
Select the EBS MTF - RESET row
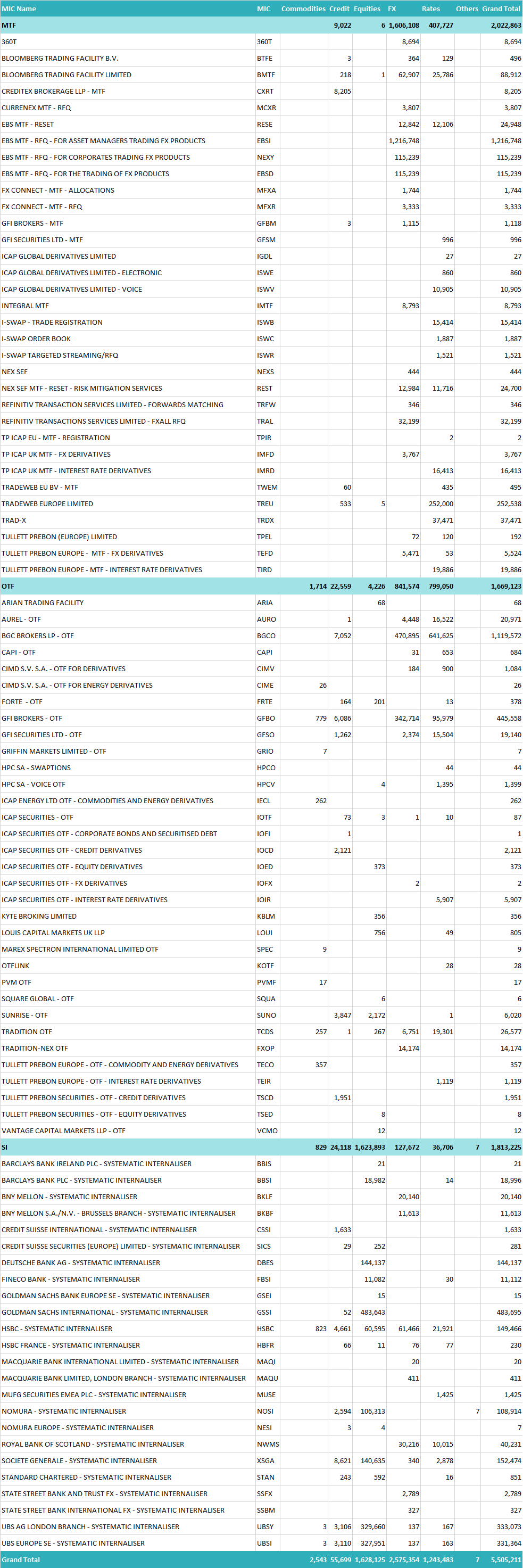point(262,124)
